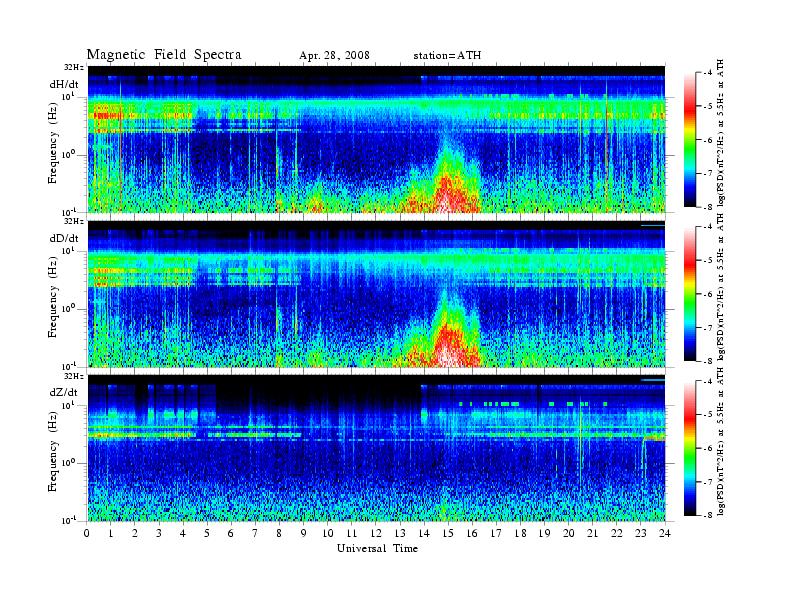Image resolution: width=792 pixels, height=612 pixels.
Task: Click the hour 13 tick label on time axis
Action: (400, 533)
